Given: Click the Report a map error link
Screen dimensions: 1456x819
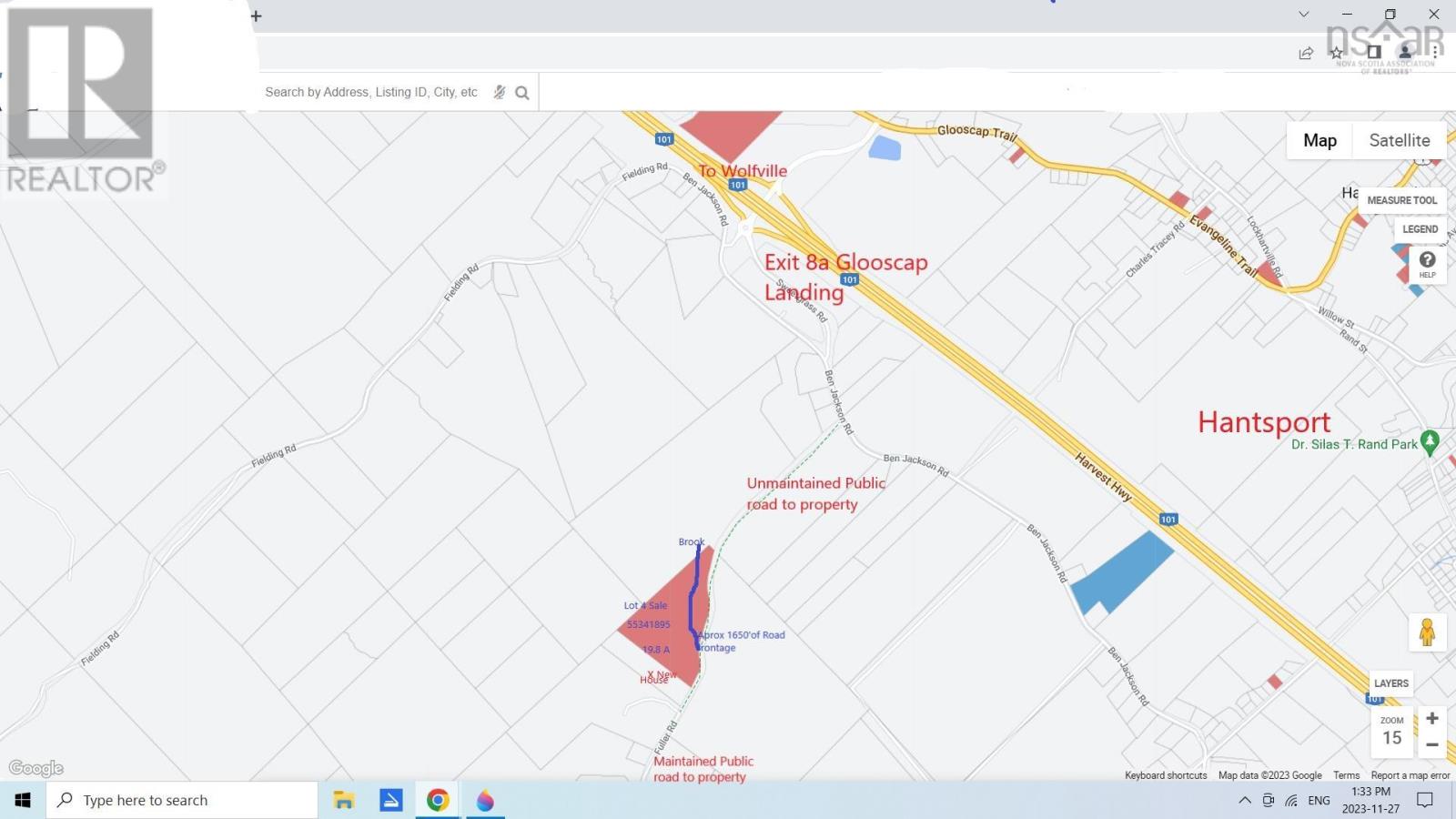Looking at the screenshot, I should (1410, 775).
